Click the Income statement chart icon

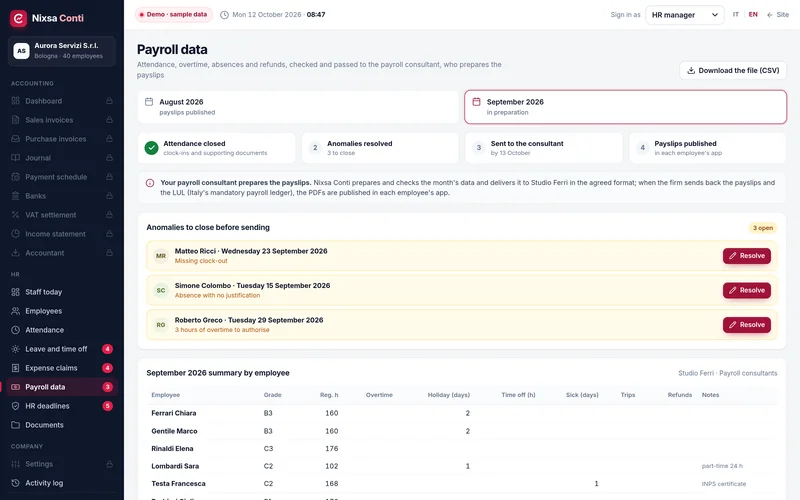click(x=15, y=234)
